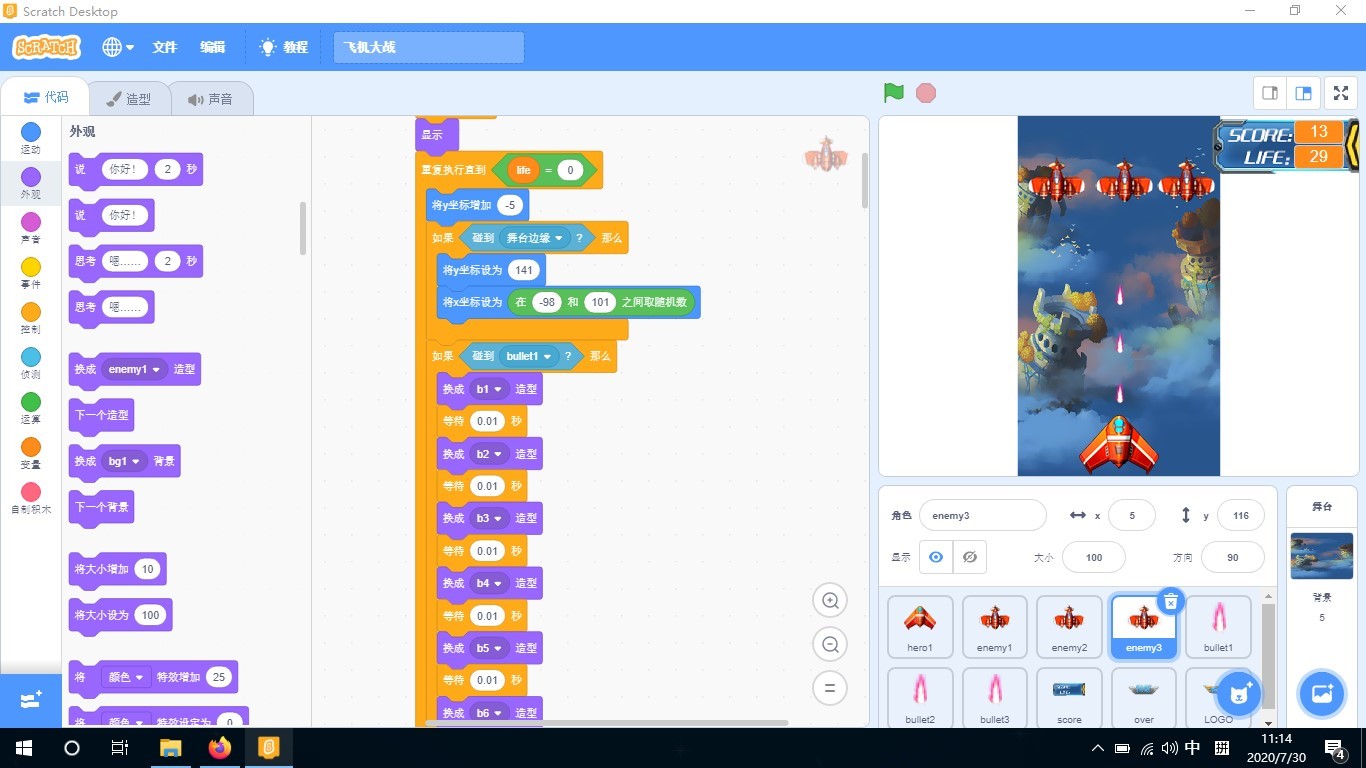
Task: Switch to small stage layout
Action: (x=1270, y=93)
